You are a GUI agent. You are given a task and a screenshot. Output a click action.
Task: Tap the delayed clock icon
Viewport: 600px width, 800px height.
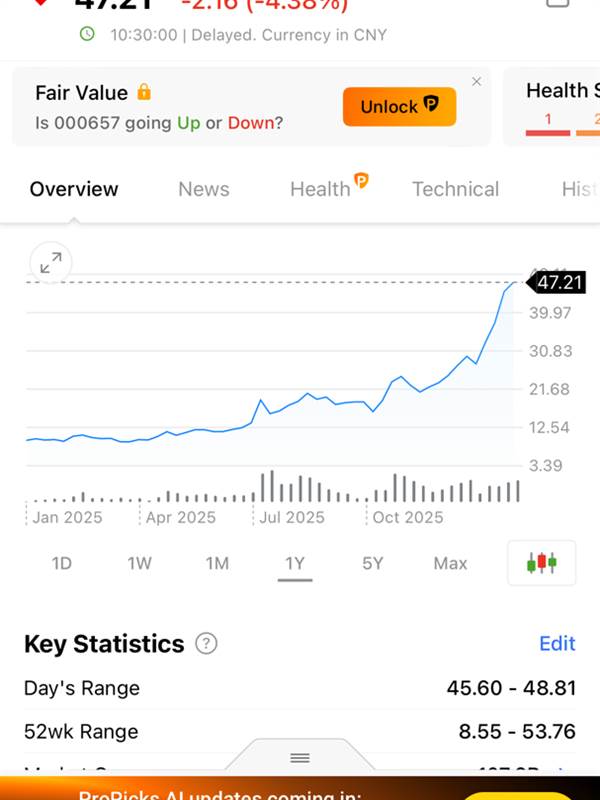pos(88,34)
